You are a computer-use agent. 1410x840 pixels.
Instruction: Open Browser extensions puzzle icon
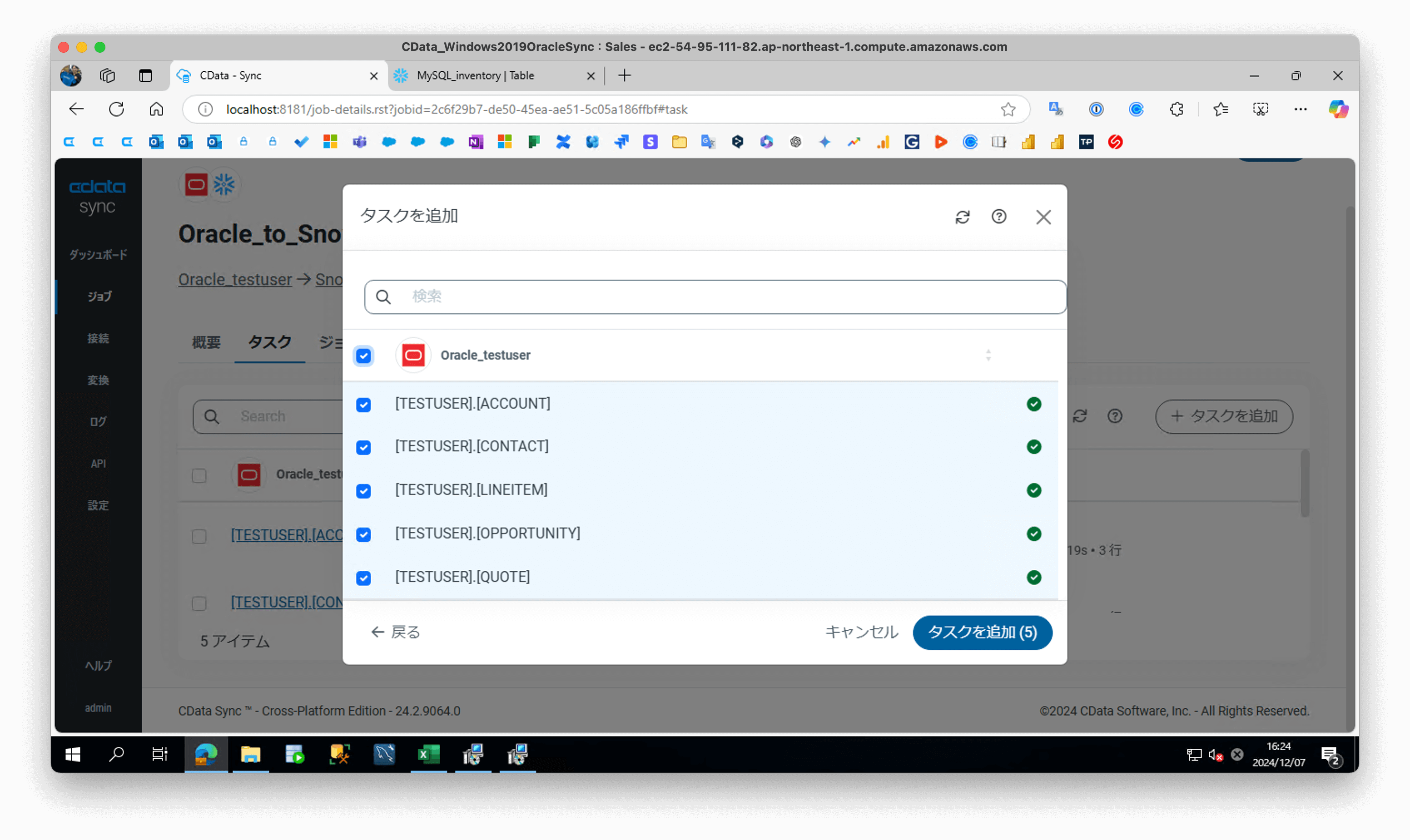1176,109
